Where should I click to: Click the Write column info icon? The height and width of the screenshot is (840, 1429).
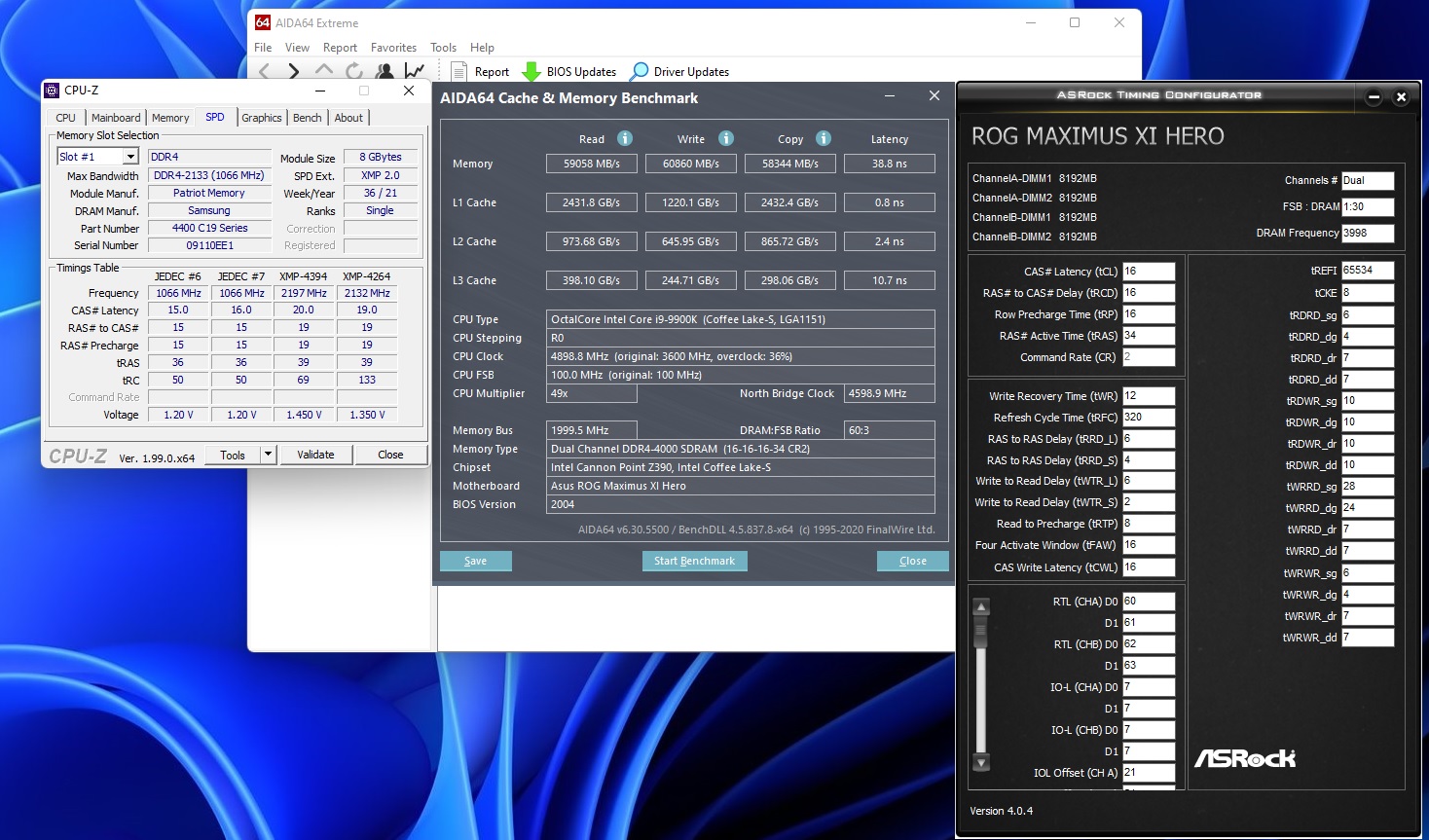click(x=726, y=138)
